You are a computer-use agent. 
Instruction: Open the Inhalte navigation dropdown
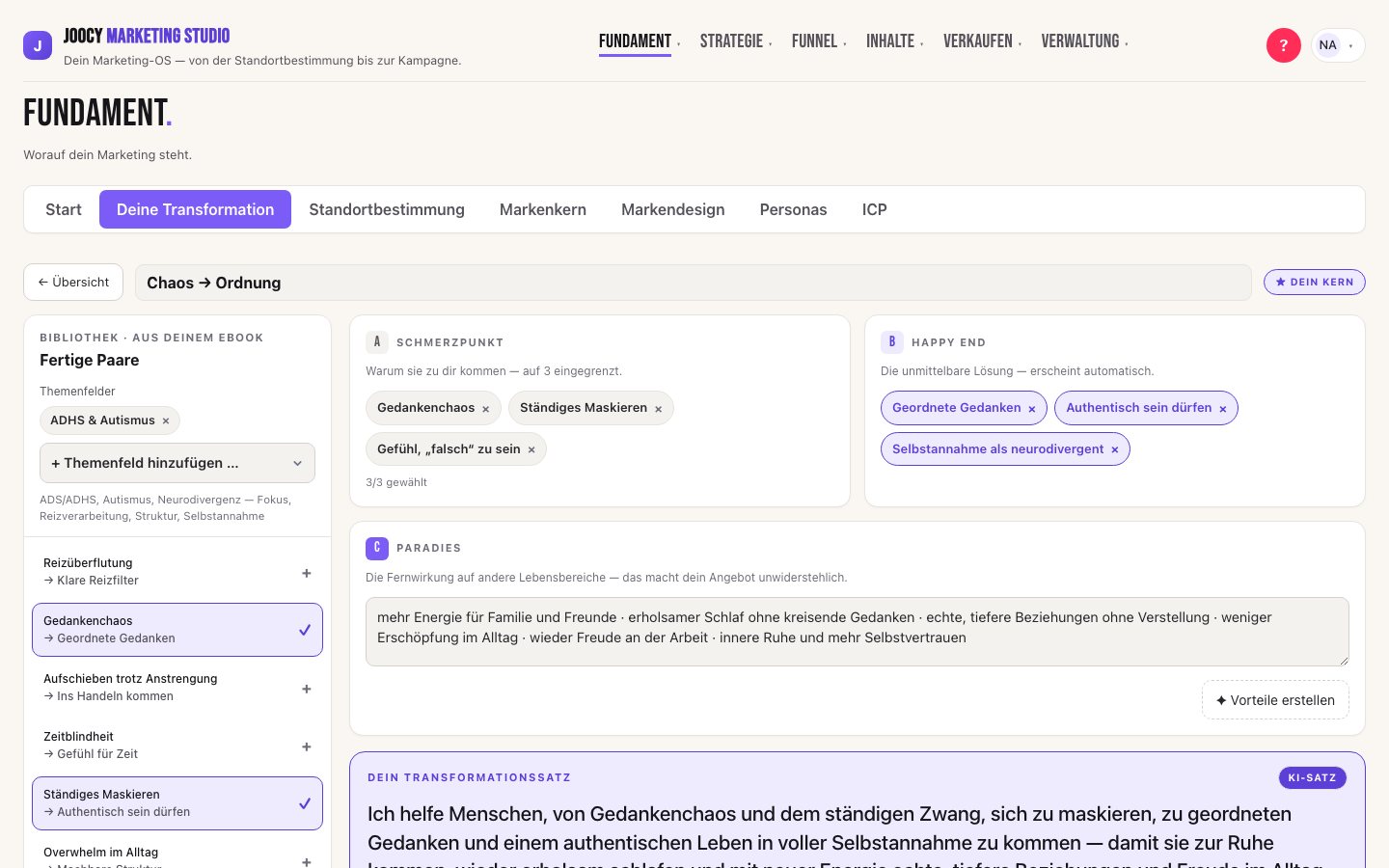click(x=895, y=41)
